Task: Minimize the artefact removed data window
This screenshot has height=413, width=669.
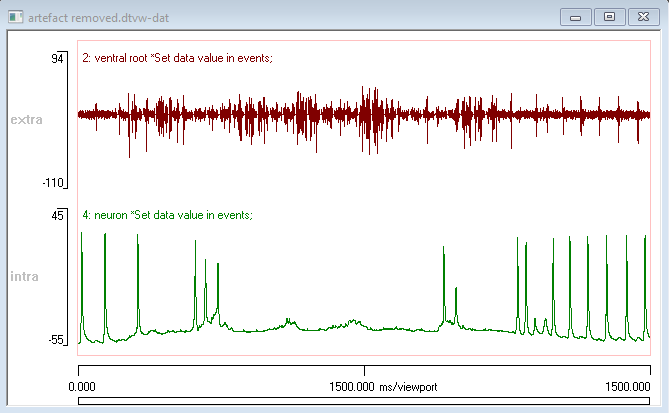Action: point(575,17)
